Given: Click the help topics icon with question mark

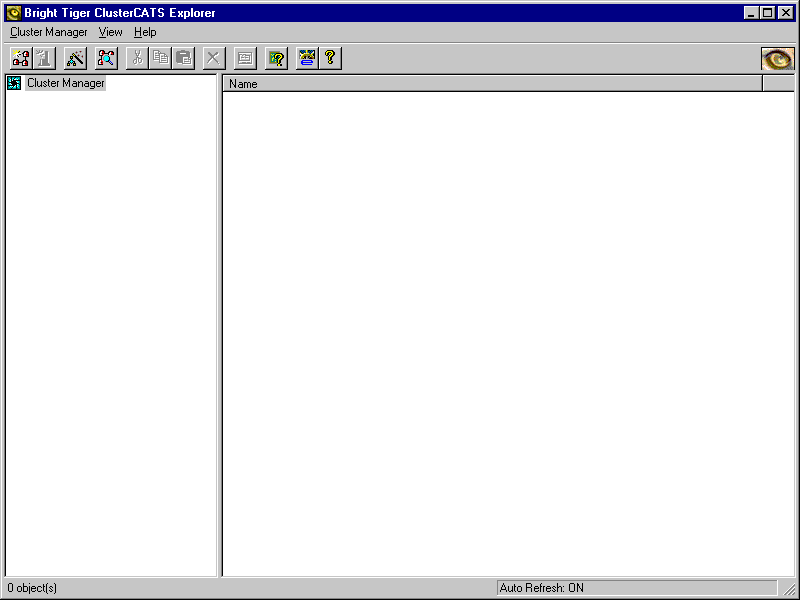Looking at the screenshot, I should pyautogui.click(x=276, y=58).
